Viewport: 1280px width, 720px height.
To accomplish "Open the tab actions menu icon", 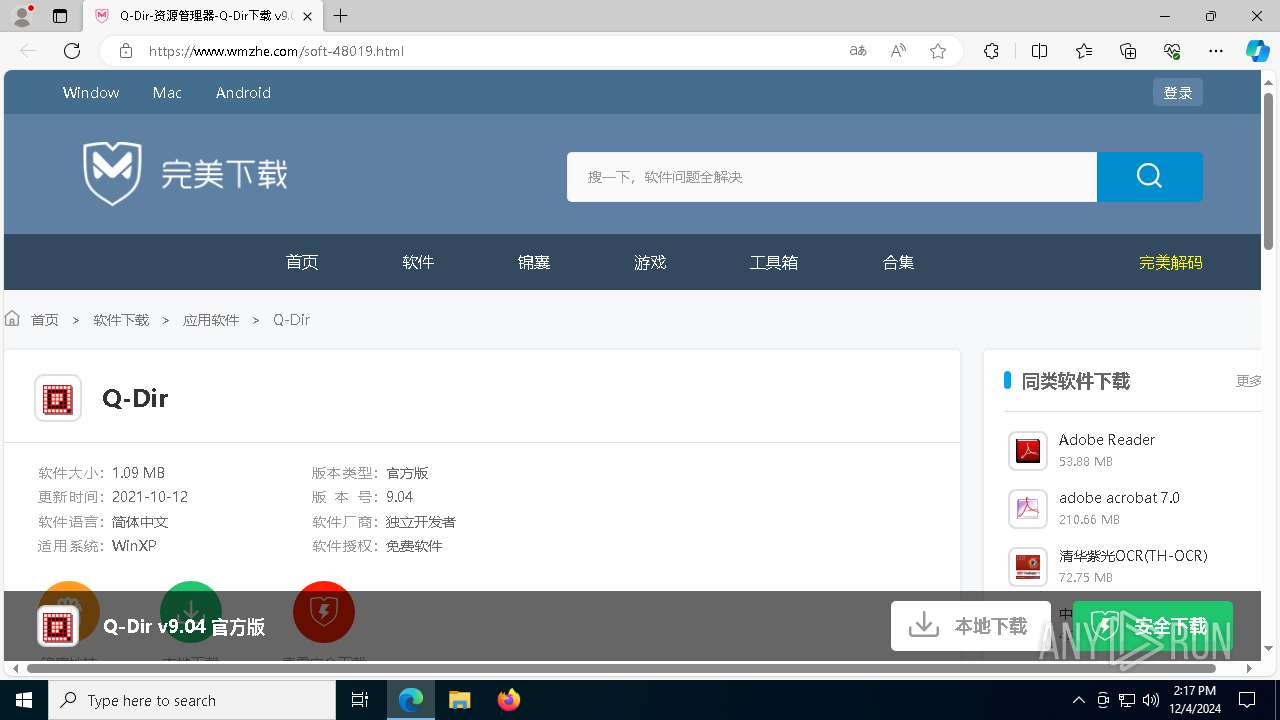I will coord(60,16).
